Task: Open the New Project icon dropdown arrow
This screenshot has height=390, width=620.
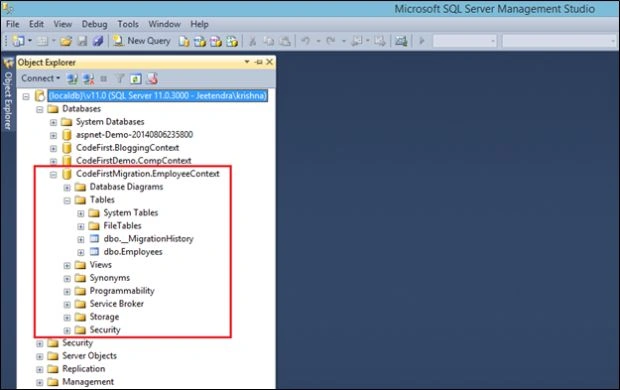Action: (30, 41)
